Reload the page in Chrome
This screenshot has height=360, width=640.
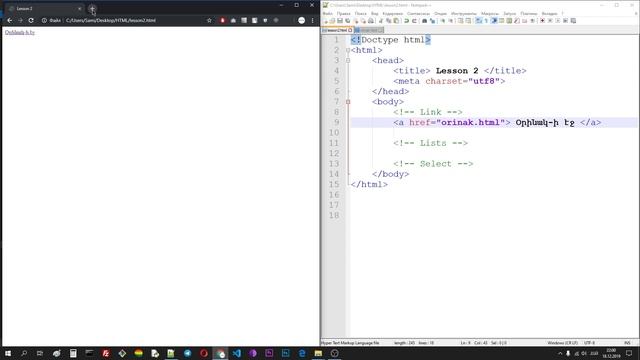pos(31,20)
